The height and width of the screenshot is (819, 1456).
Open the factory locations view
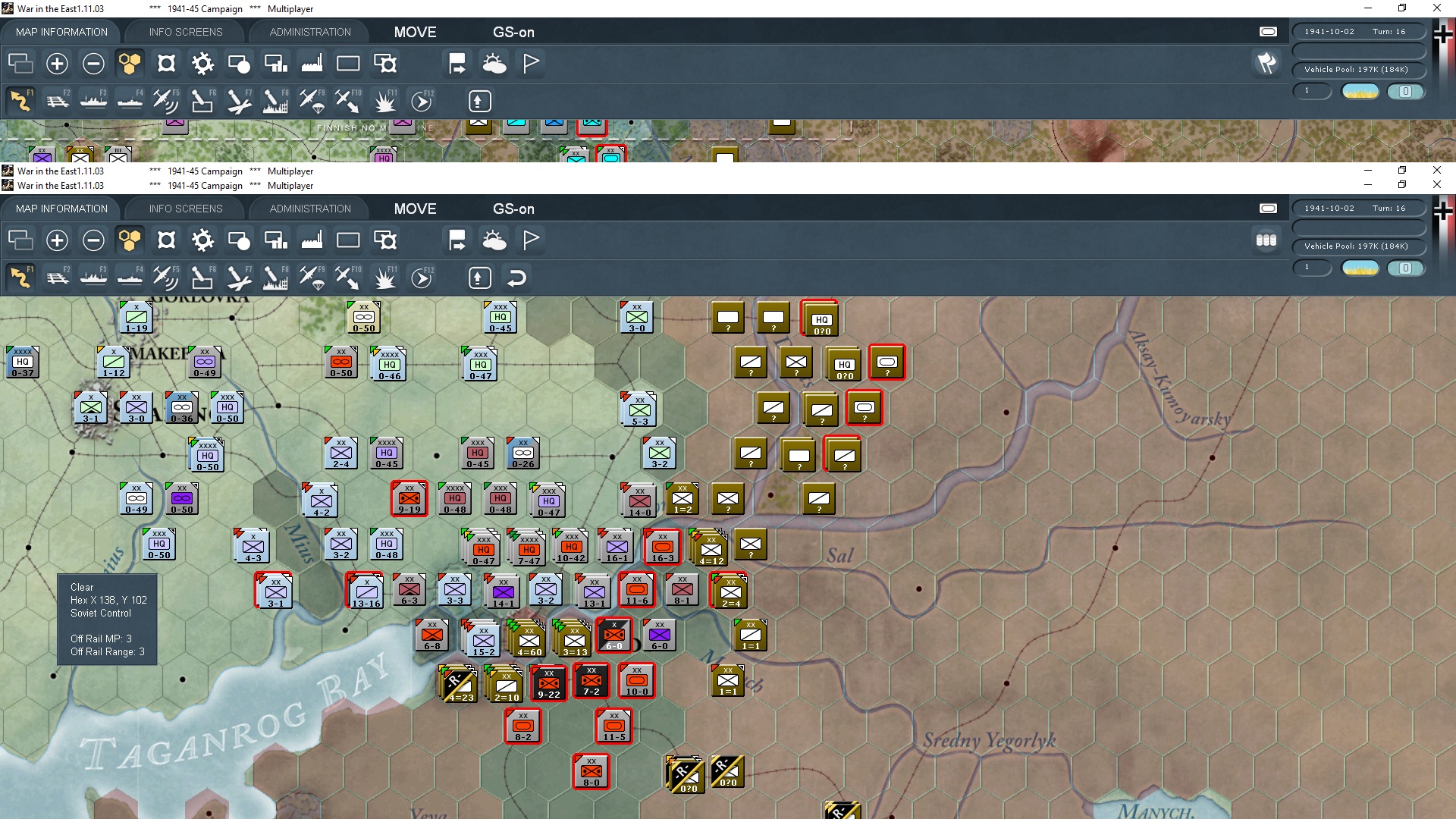(x=312, y=240)
